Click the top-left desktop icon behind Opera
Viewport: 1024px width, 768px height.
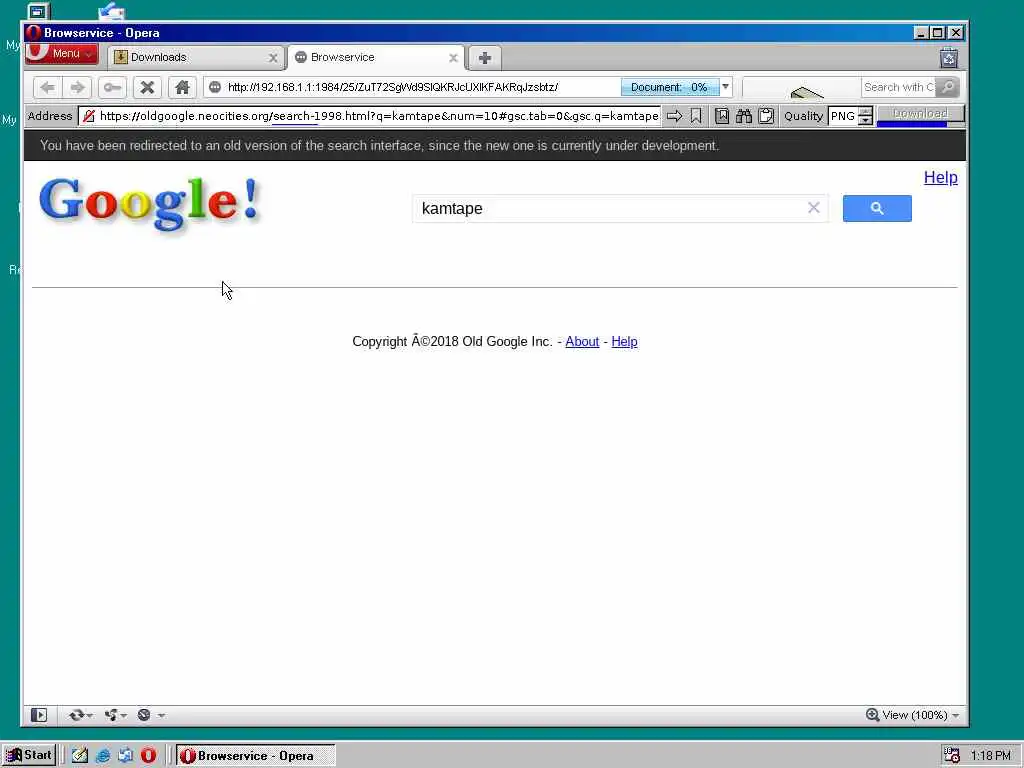[x=38, y=11]
